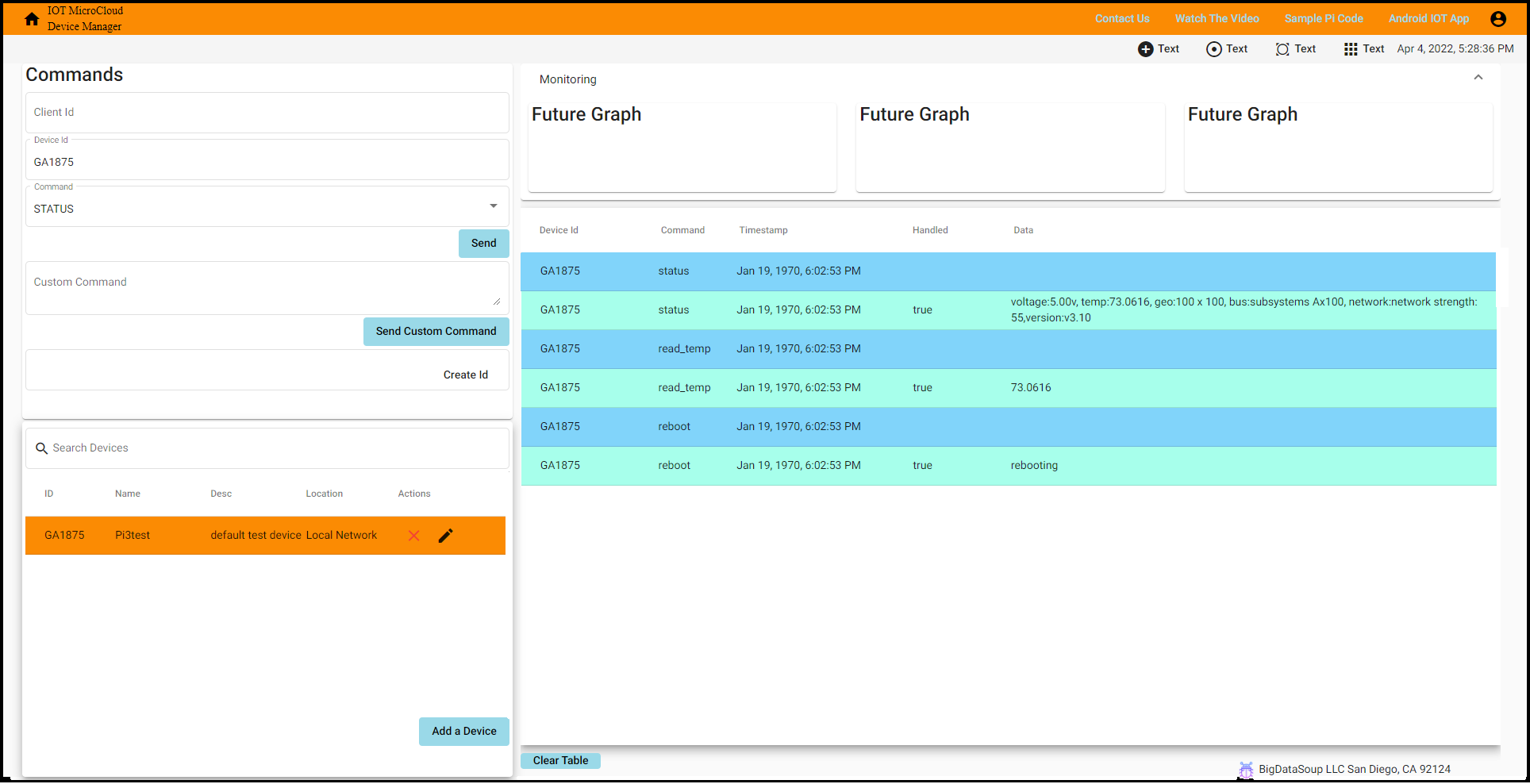Image resolution: width=1530 pixels, height=784 pixels.
Task: Select the Pi3test device row
Action: [x=265, y=536]
